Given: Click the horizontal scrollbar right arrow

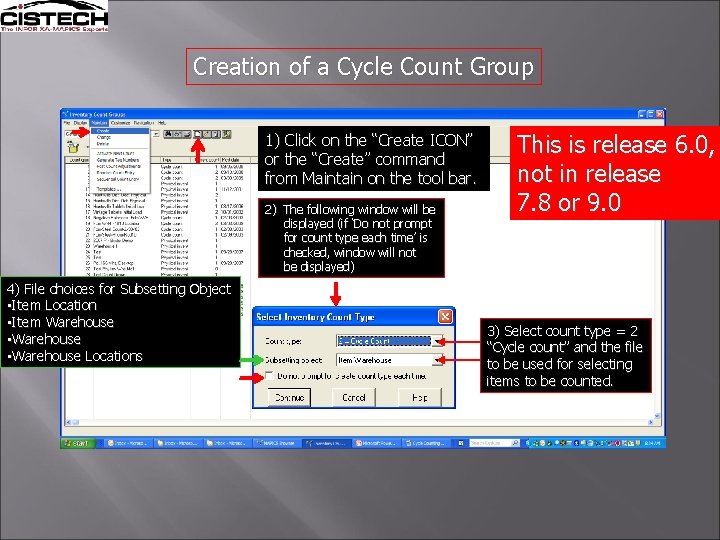Looking at the screenshot, I should (x=650, y=422).
